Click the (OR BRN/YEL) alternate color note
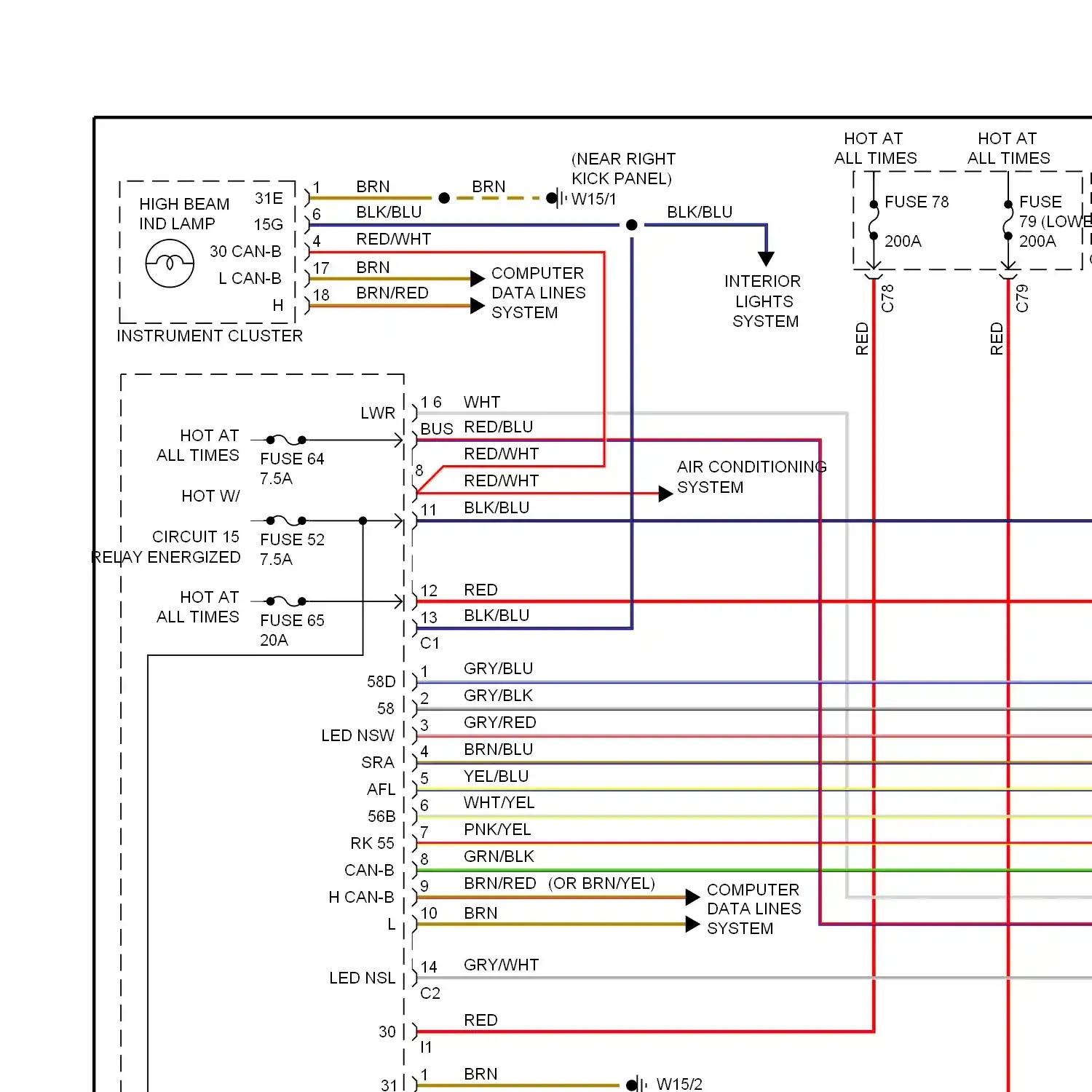 coord(601,884)
